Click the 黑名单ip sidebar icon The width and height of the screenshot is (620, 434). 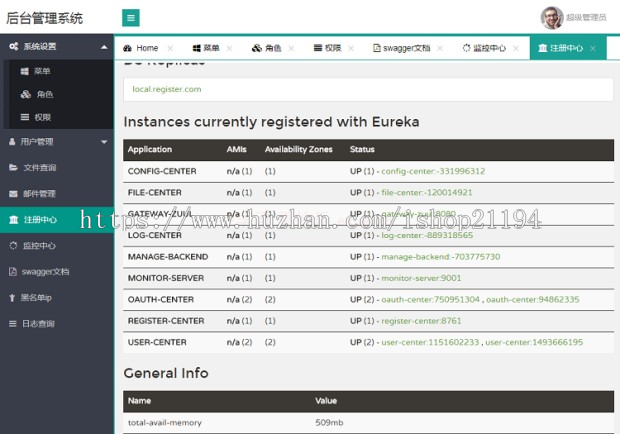point(13,298)
